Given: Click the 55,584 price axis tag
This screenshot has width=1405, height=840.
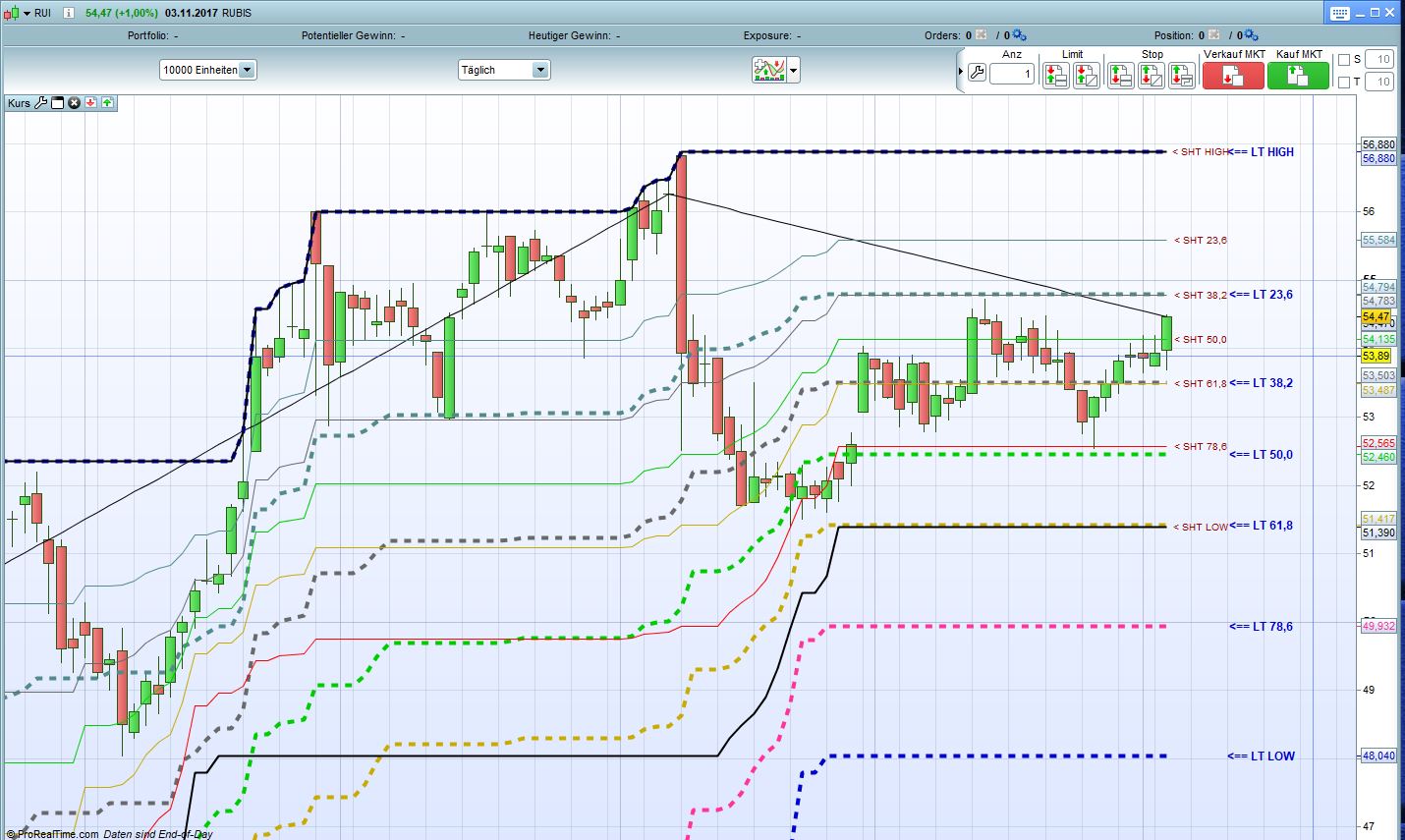Looking at the screenshot, I should (x=1378, y=240).
